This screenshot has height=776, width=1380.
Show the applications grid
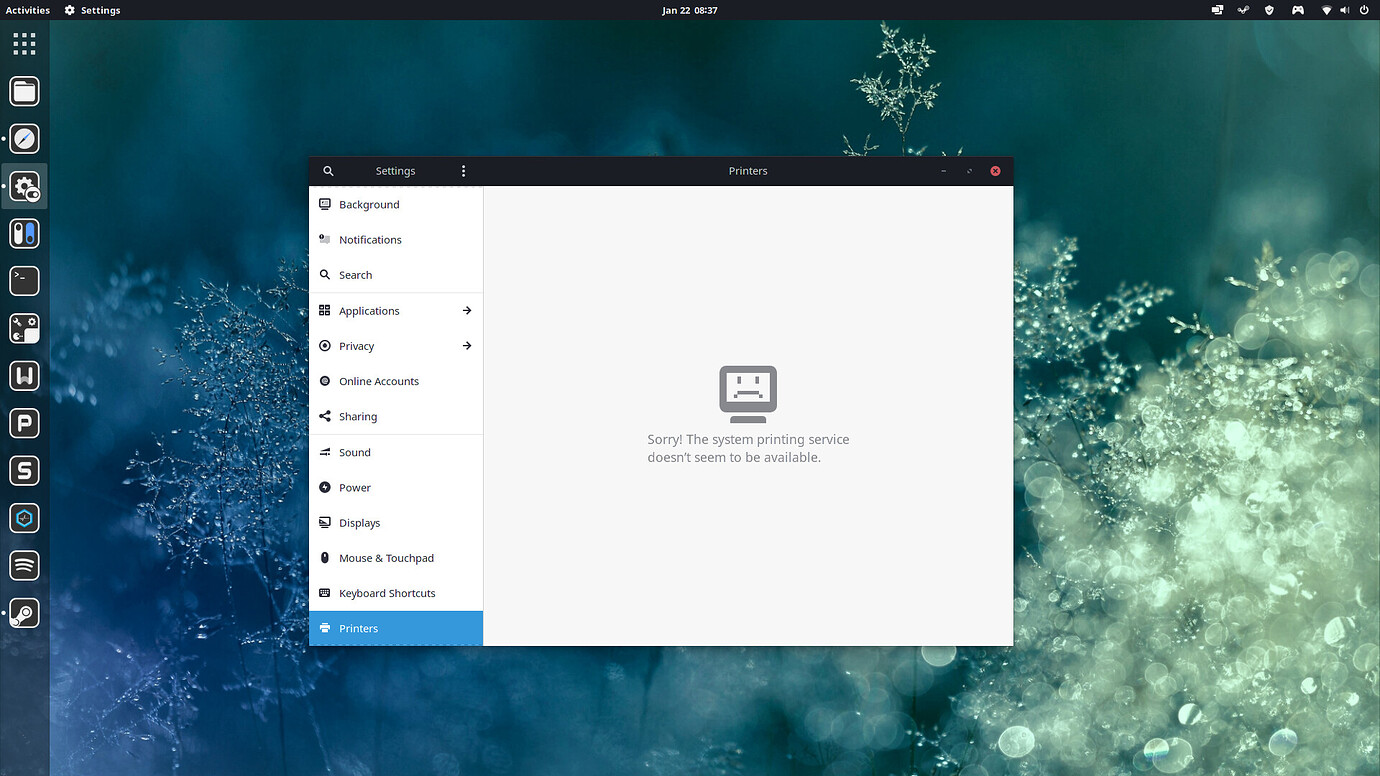tap(24, 43)
